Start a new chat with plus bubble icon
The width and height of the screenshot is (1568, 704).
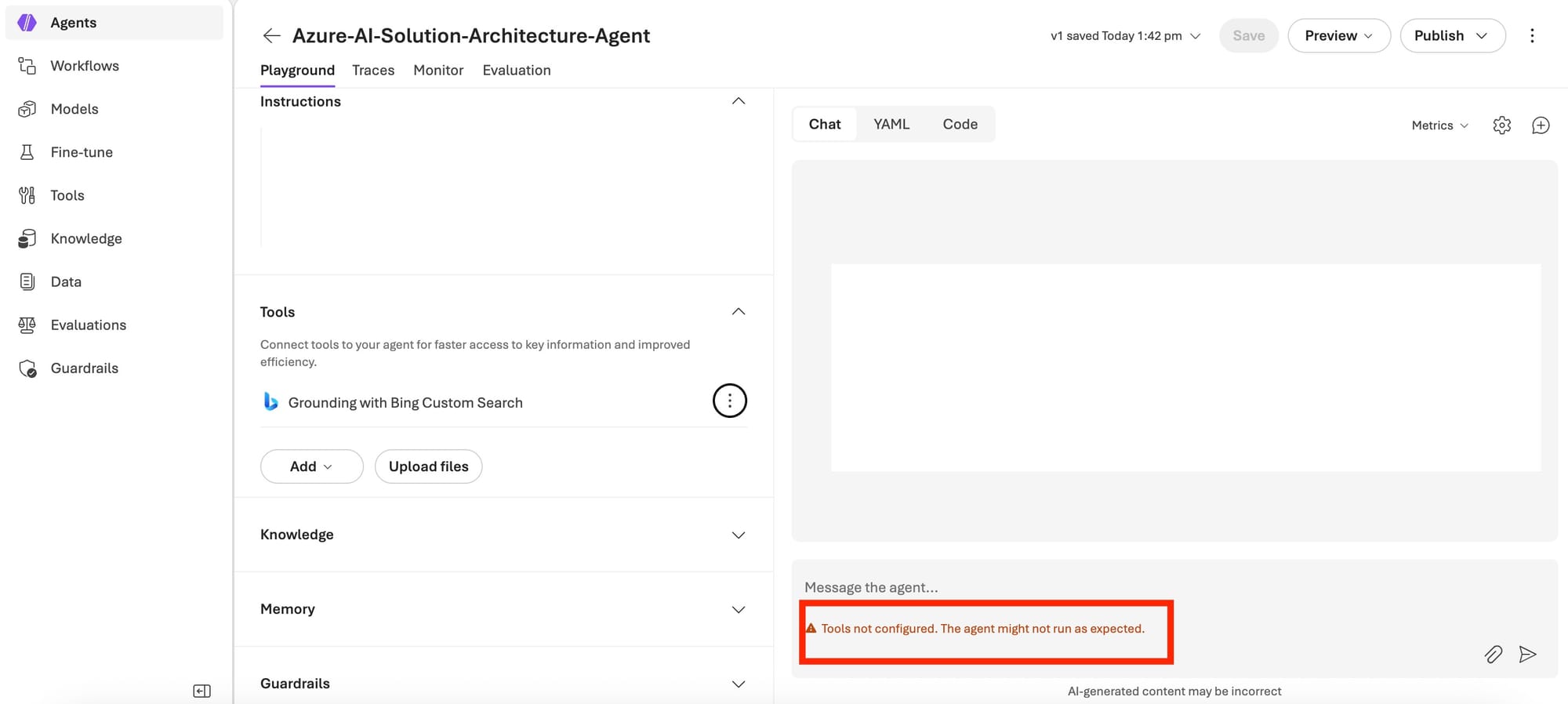[1541, 125]
